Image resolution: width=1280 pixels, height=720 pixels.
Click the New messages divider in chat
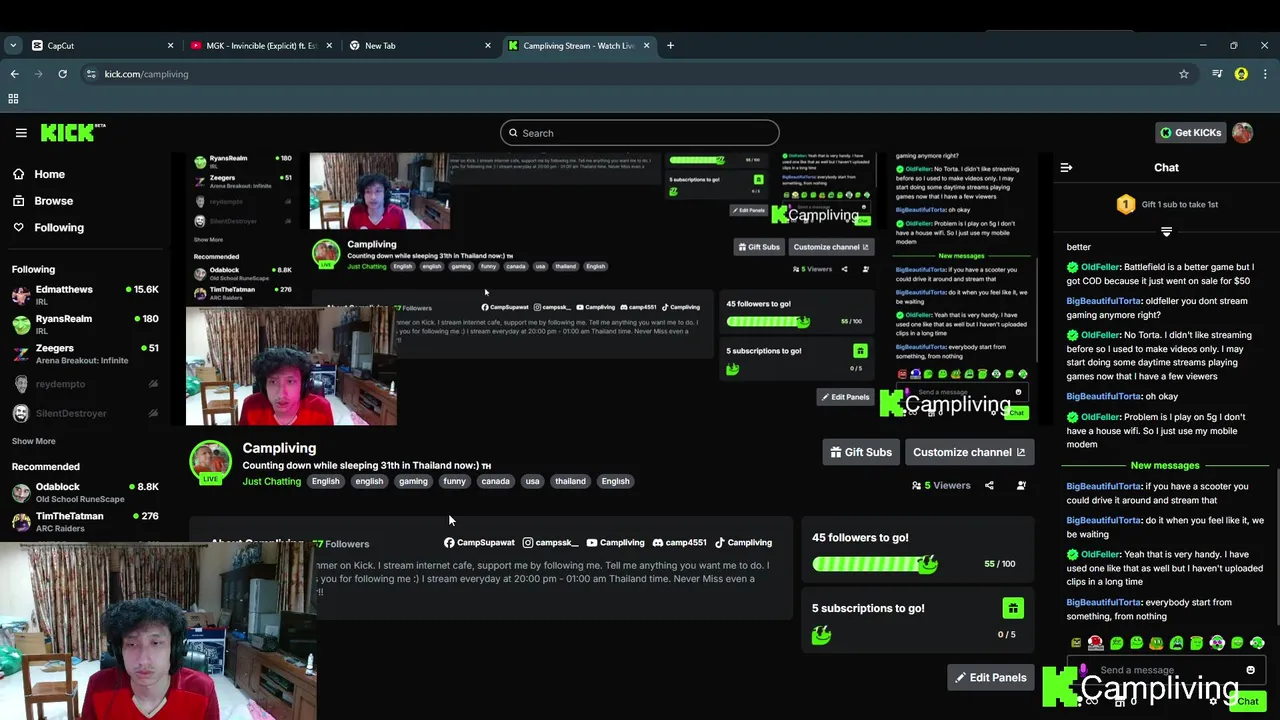pyautogui.click(x=1165, y=465)
